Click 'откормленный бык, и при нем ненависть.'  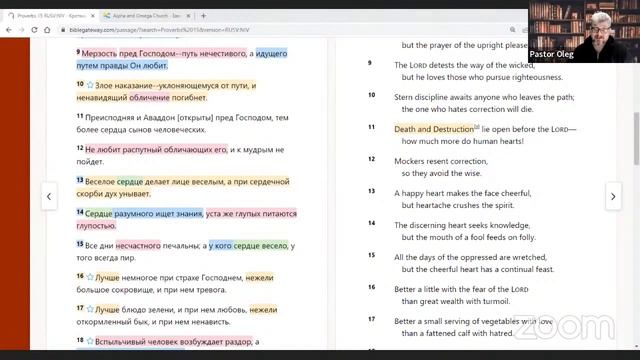point(153,322)
